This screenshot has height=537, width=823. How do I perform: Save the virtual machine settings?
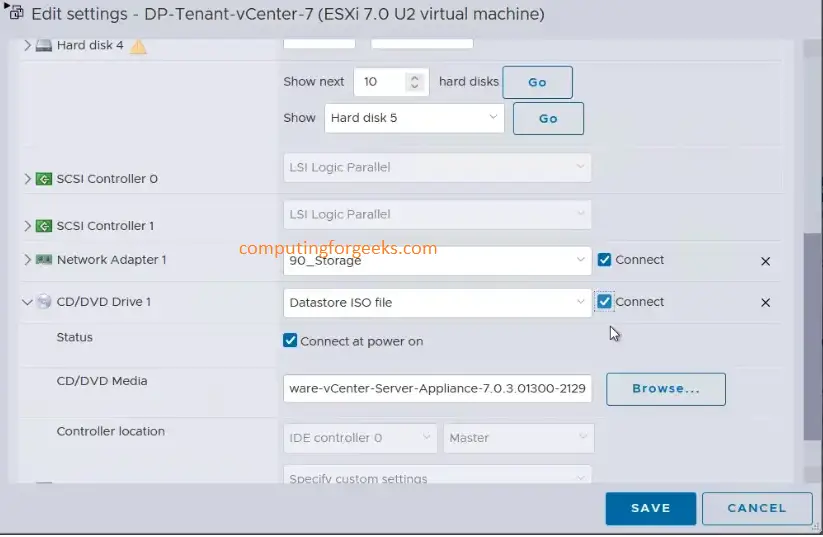pos(651,508)
